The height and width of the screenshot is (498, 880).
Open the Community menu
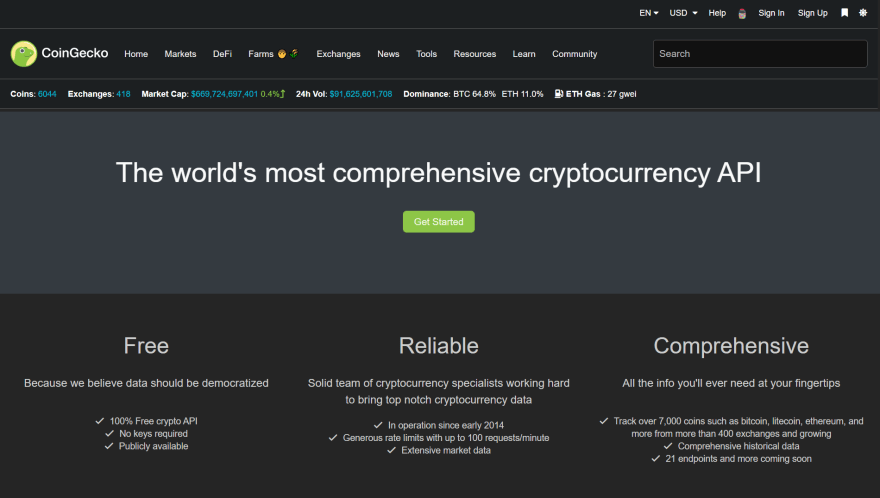tap(574, 54)
